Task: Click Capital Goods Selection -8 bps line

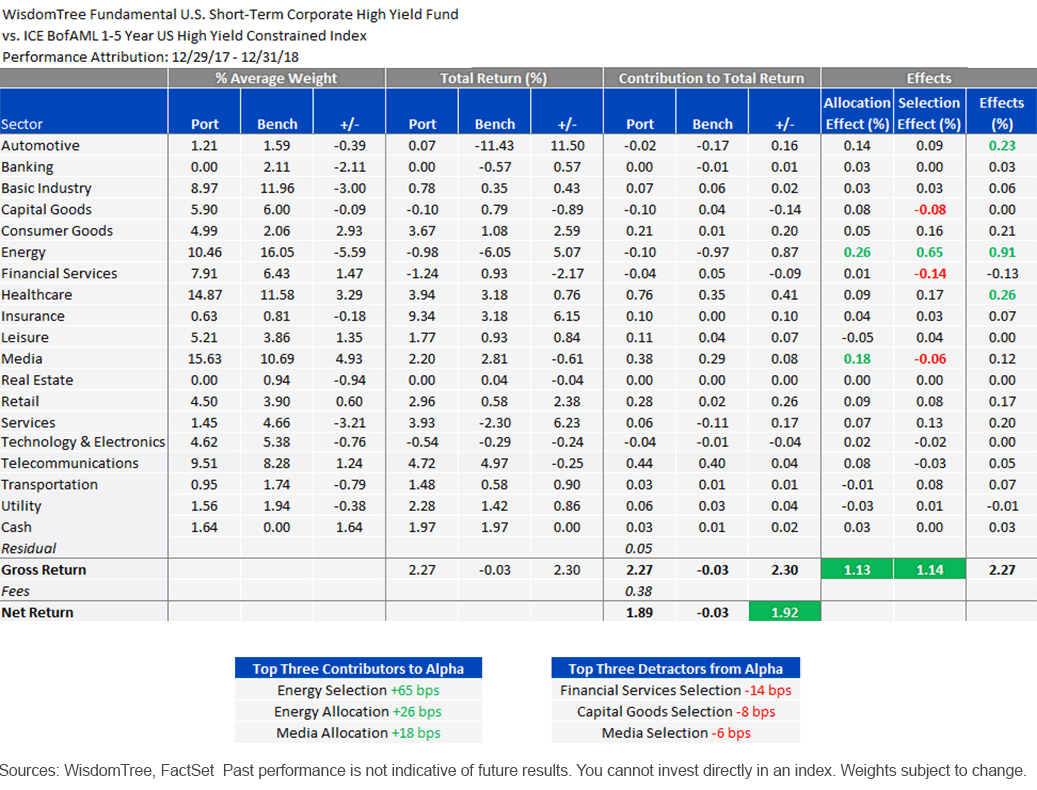Action: [675, 711]
